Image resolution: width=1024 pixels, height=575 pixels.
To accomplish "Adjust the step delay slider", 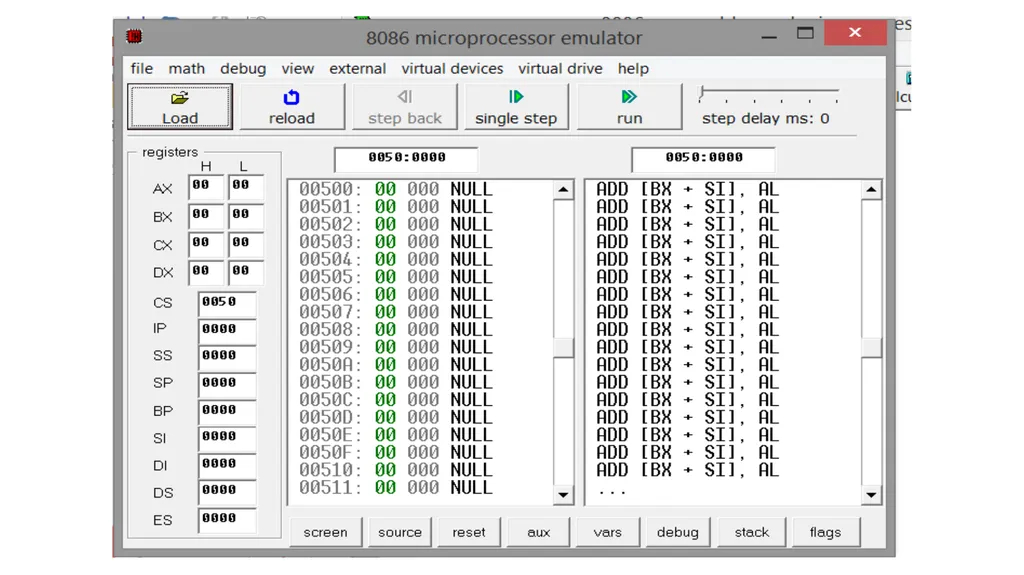I will pos(701,94).
